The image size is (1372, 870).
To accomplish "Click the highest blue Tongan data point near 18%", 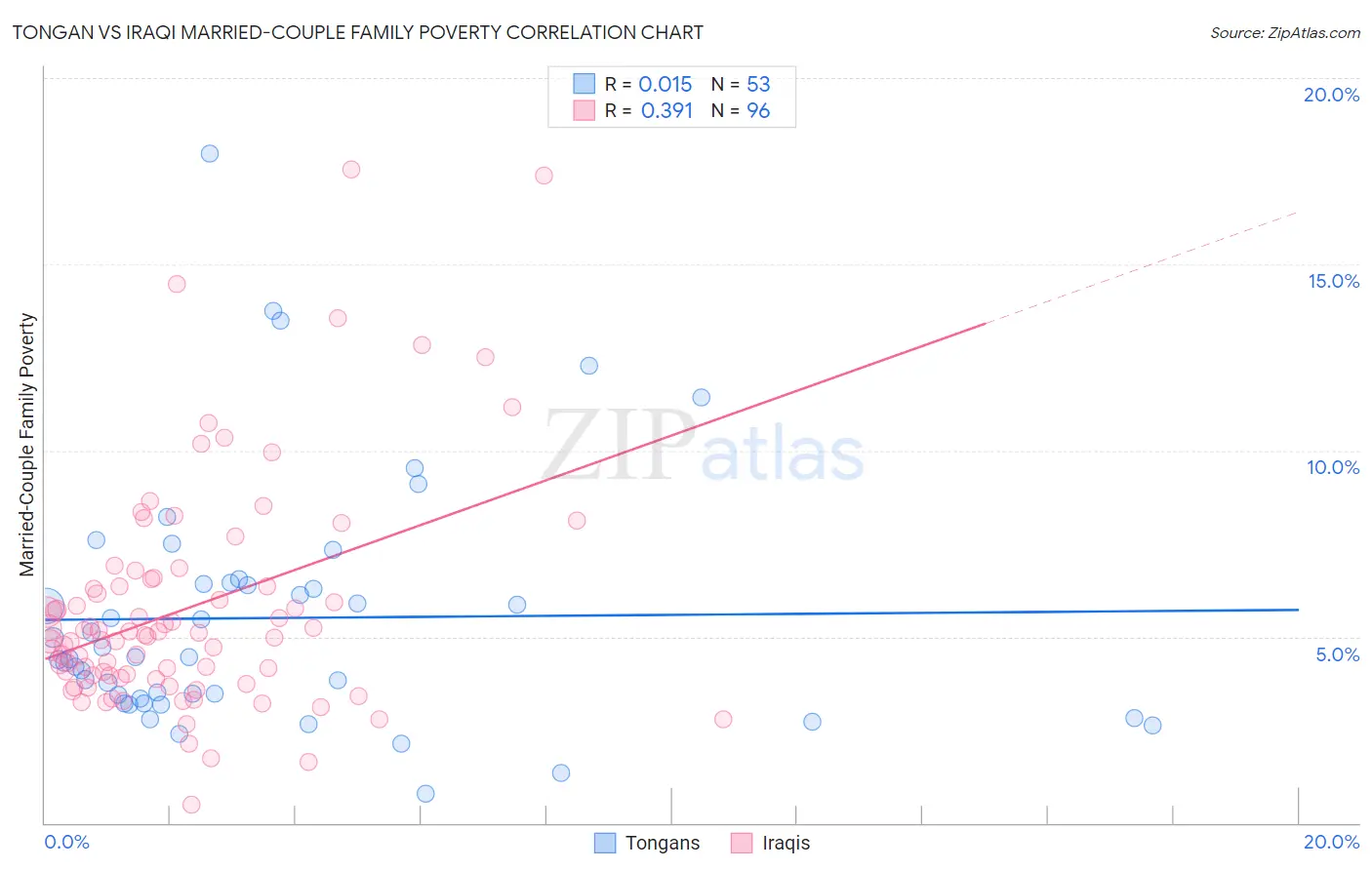I will click(210, 153).
